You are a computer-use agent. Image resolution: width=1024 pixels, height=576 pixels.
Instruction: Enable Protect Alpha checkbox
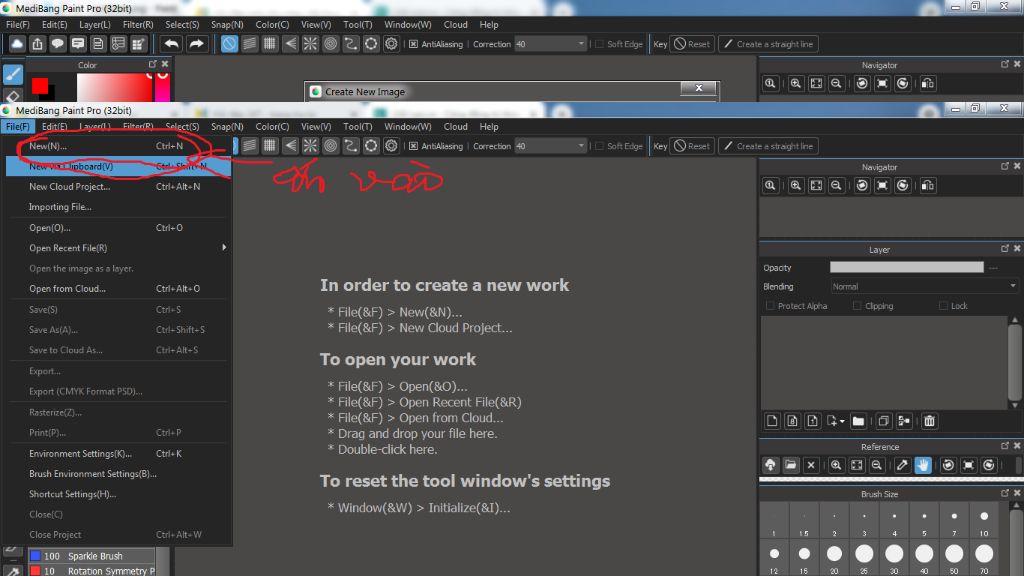tap(770, 306)
